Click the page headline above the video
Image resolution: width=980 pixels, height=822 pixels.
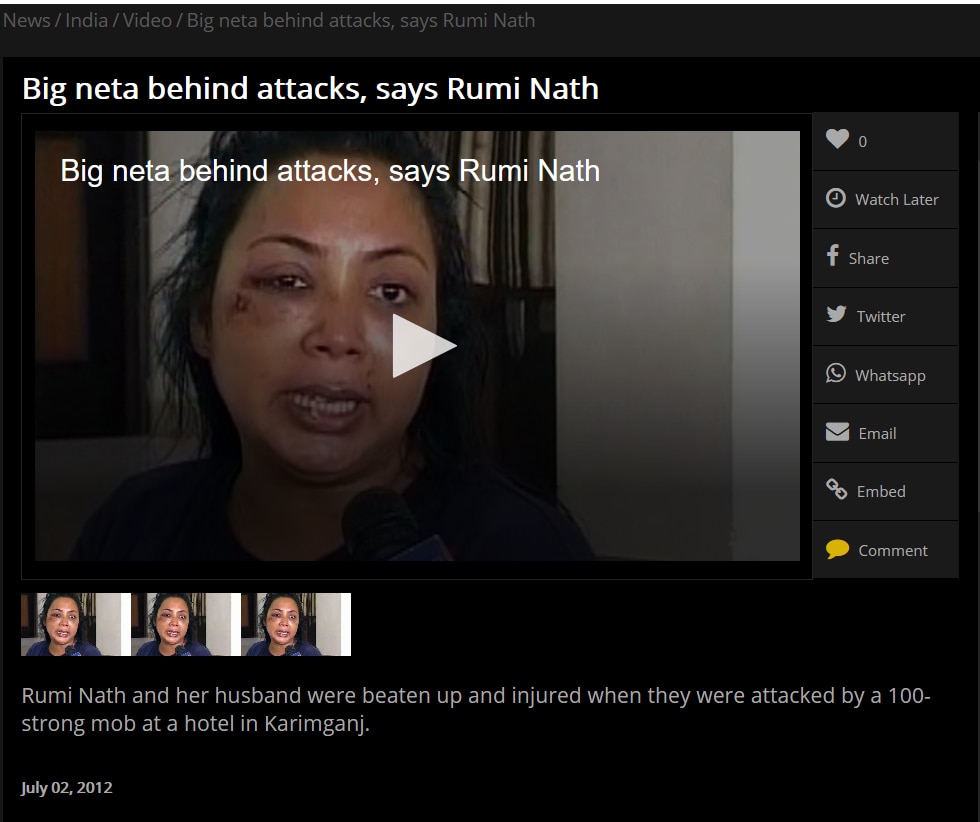pyautogui.click(x=310, y=89)
